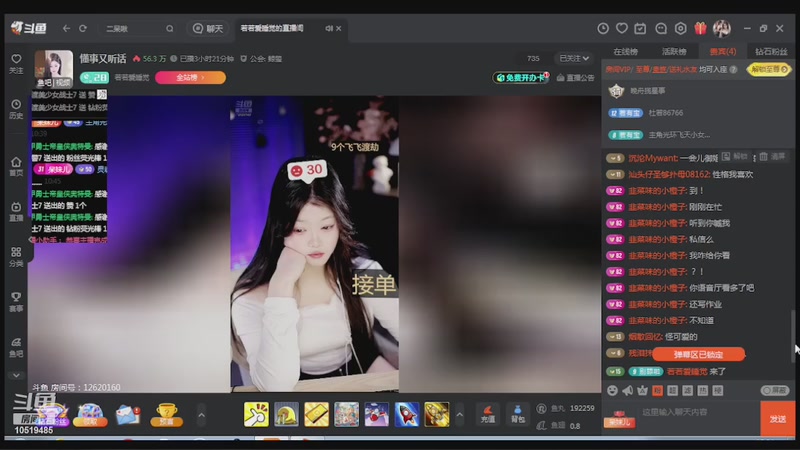This screenshot has height=450, width=800.
Task: Click the fan badge beside chat input
Action: tap(619, 419)
